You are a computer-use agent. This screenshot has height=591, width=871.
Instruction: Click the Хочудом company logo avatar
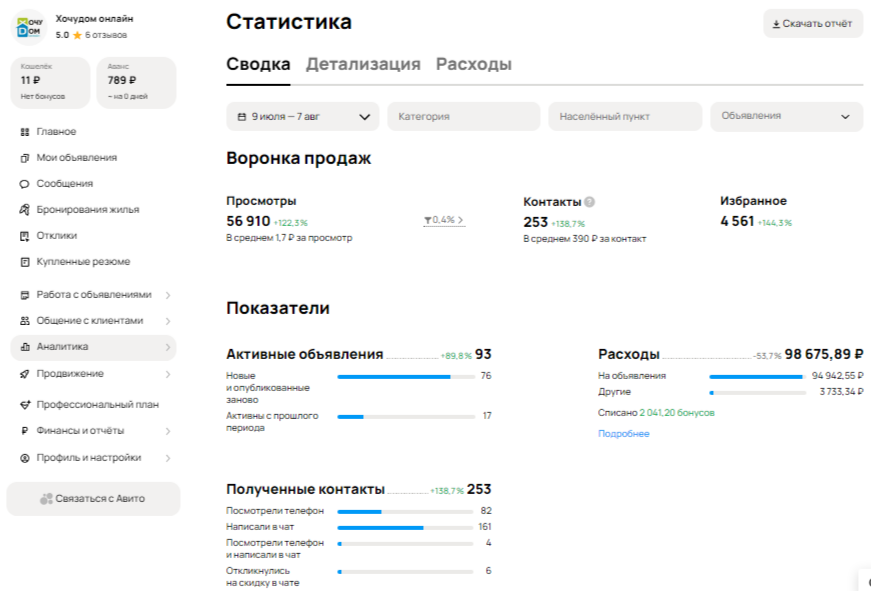click(29, 27)
